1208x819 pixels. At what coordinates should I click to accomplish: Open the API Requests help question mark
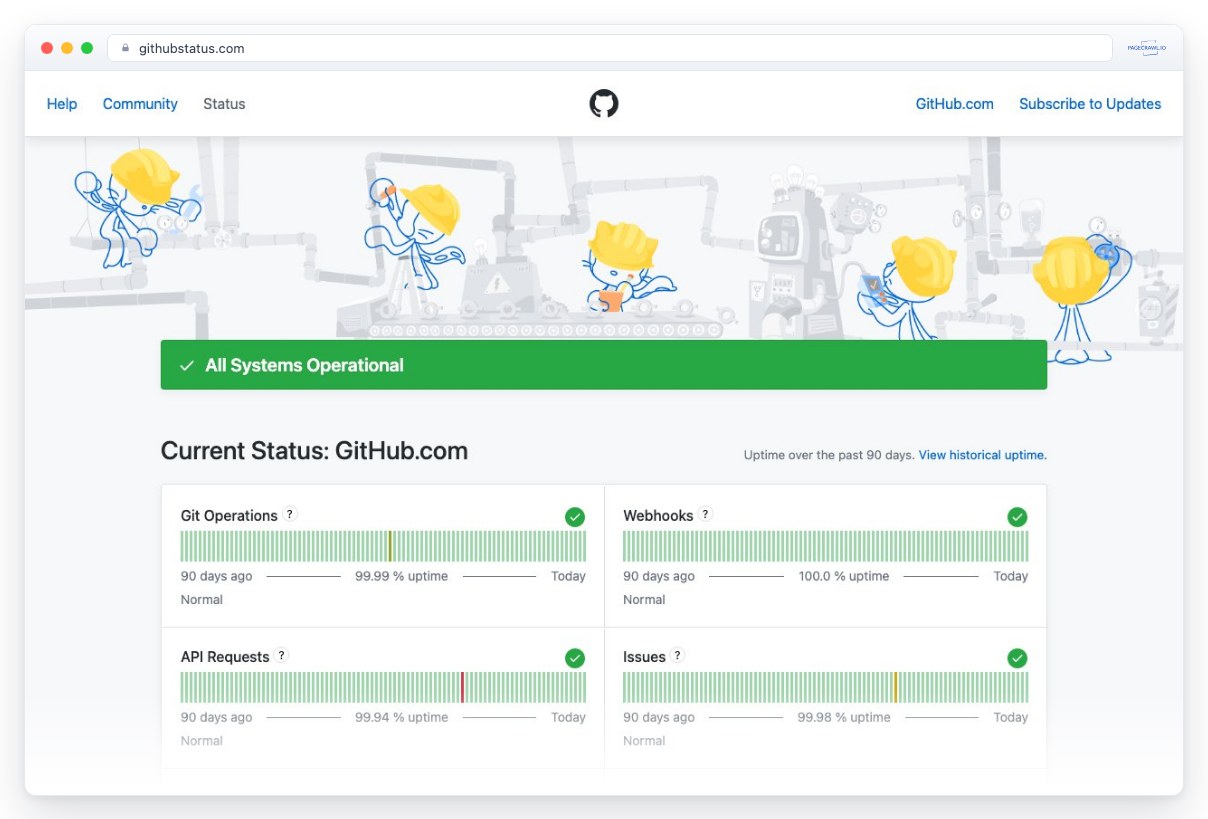282,656
